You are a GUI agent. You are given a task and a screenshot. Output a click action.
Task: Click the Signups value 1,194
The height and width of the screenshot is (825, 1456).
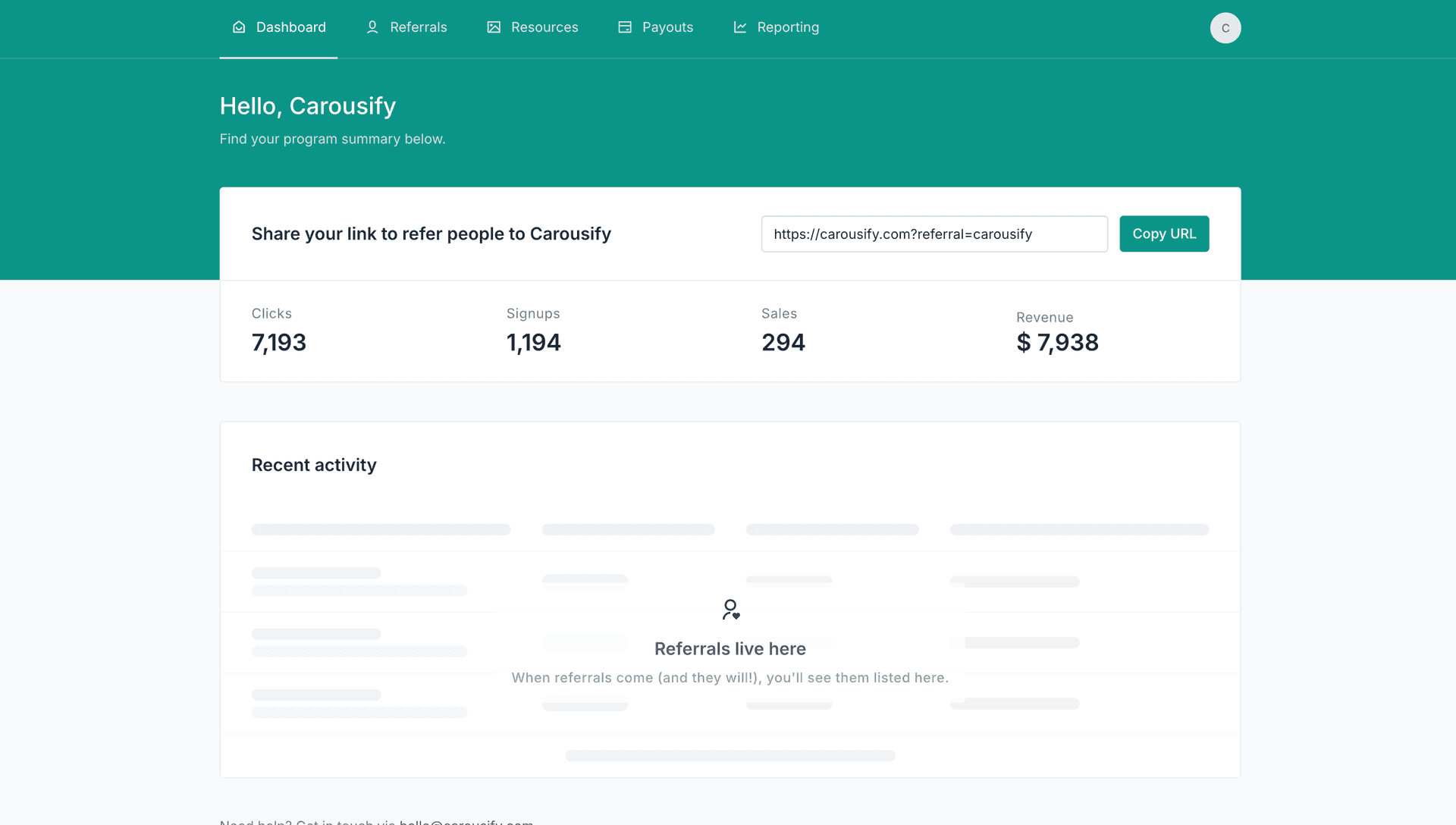[x=534, y=343]
